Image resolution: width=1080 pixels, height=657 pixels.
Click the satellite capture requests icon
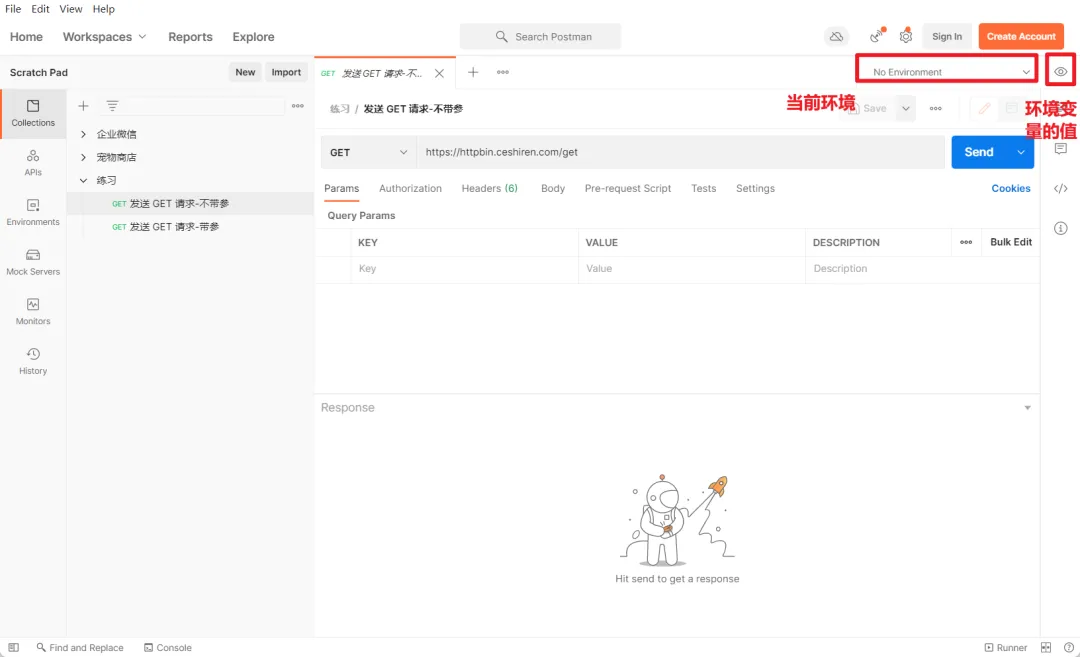click(876, 36)
